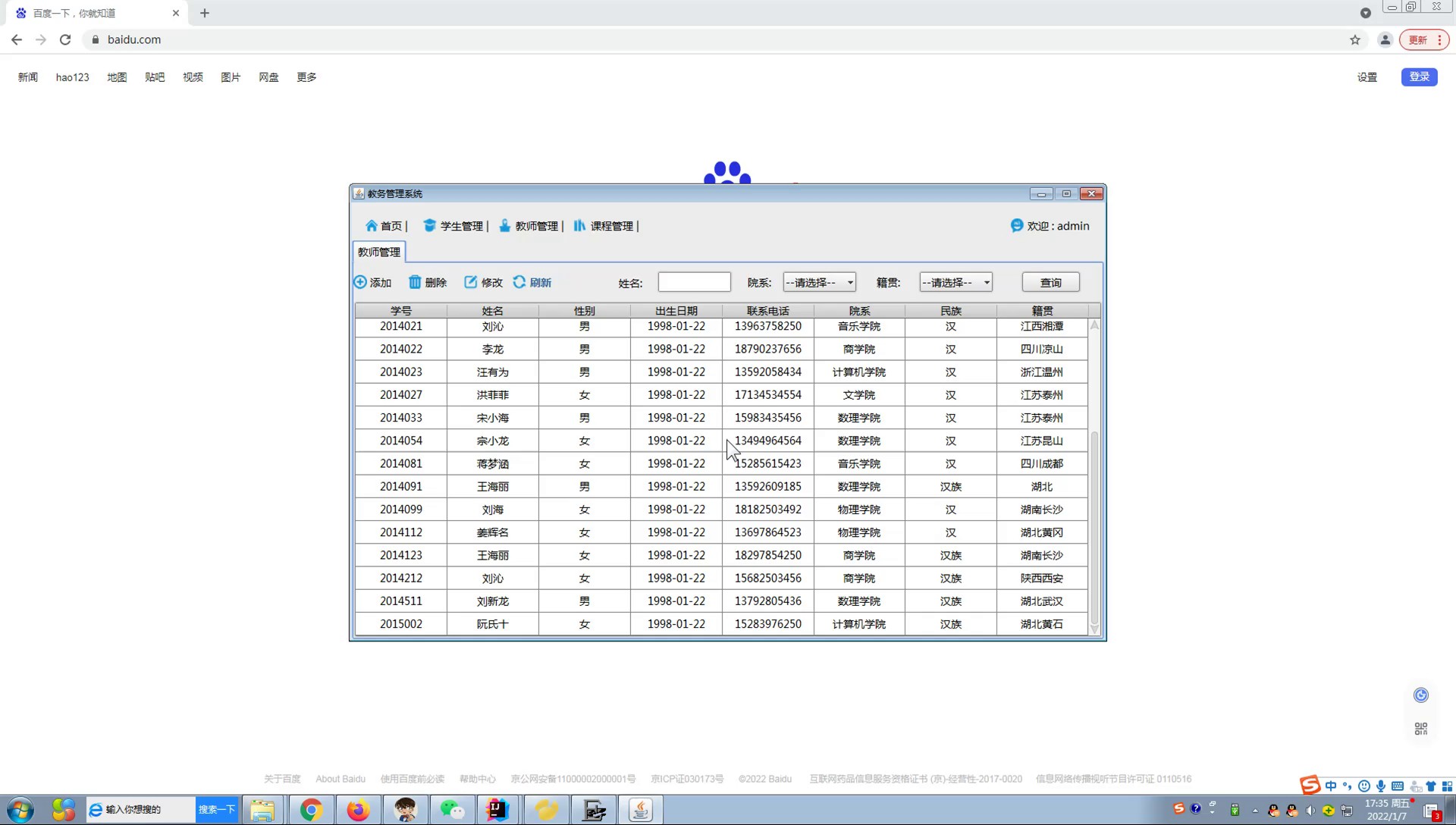Click the 姓名 search input field
This screenshot has height=825, width=1456.
coord(694,282)
